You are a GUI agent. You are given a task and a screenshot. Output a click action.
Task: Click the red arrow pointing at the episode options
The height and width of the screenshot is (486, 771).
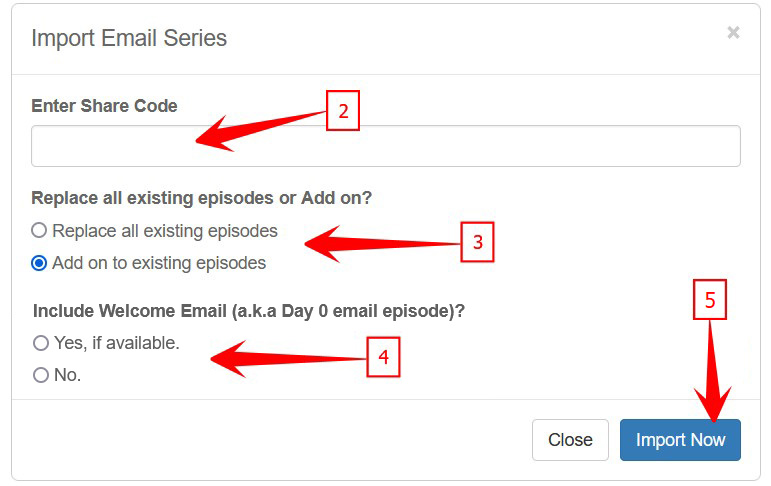point(380,243)
